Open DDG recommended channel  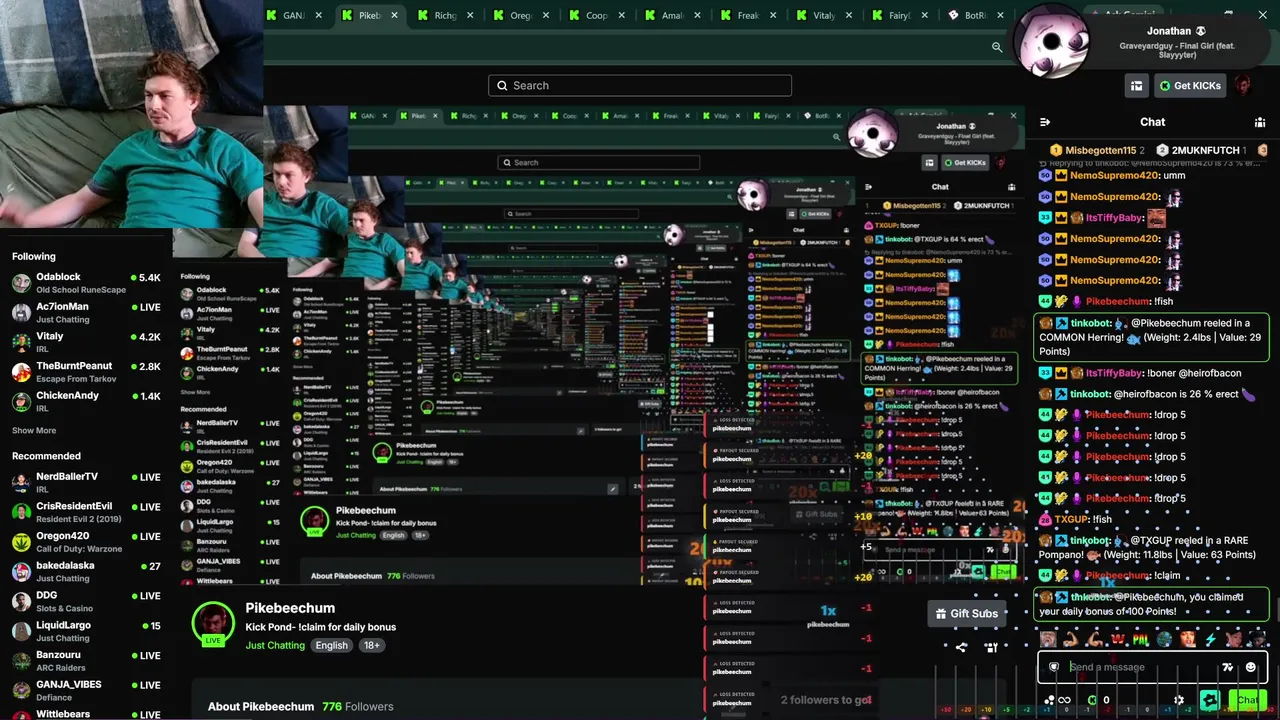86,601
